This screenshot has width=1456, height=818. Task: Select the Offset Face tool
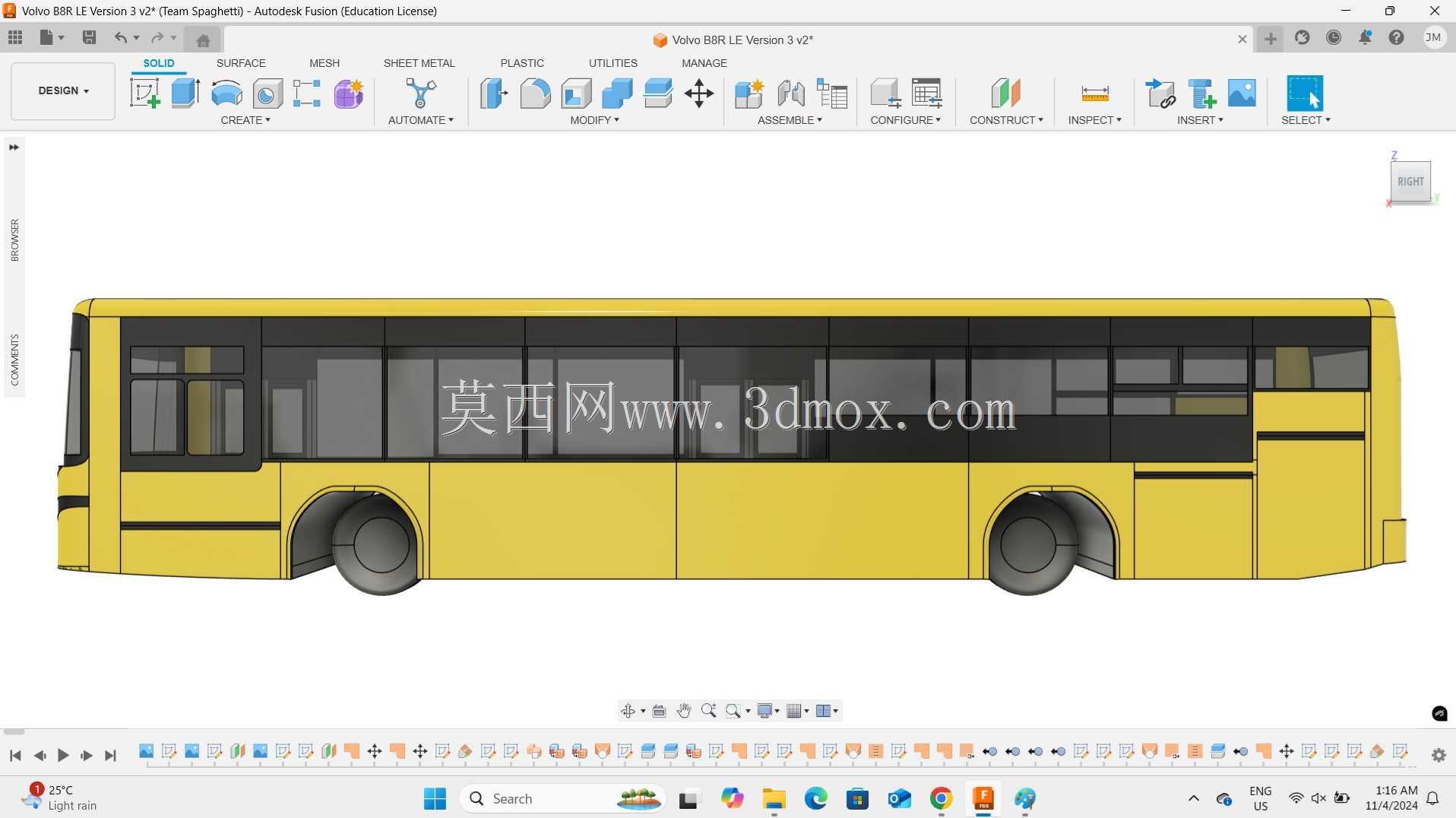(658, 94)
